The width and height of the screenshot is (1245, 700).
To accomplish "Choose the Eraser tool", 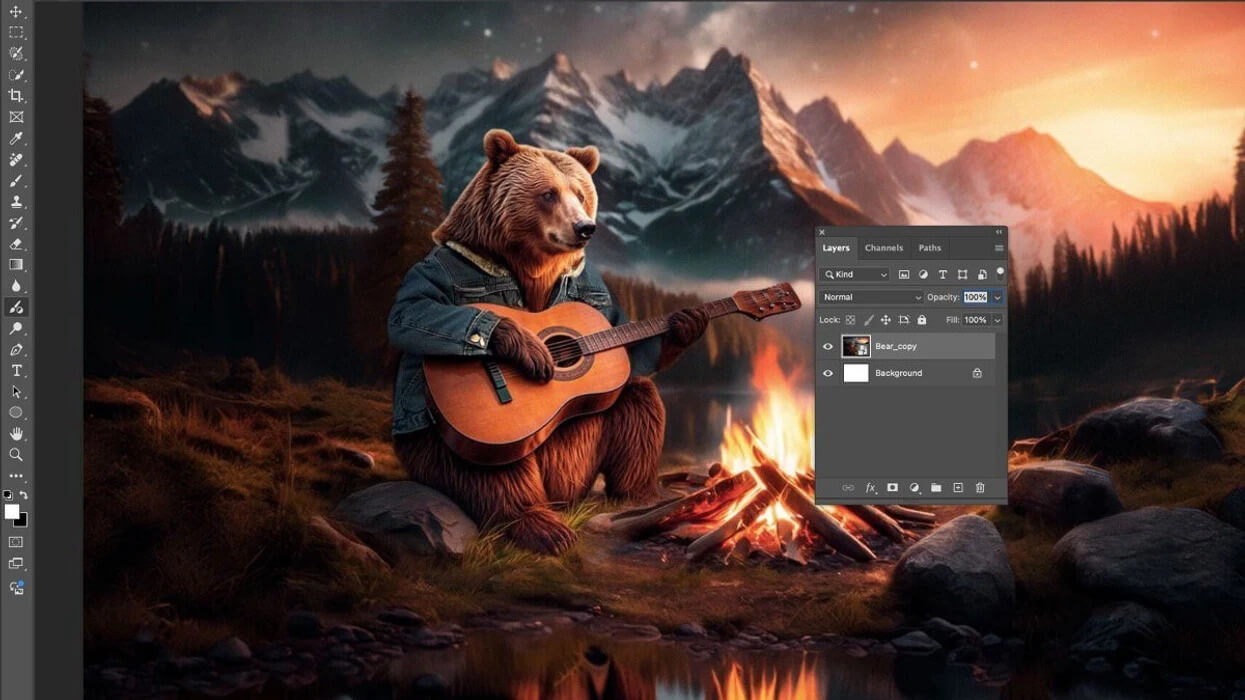I will point(16,244).
